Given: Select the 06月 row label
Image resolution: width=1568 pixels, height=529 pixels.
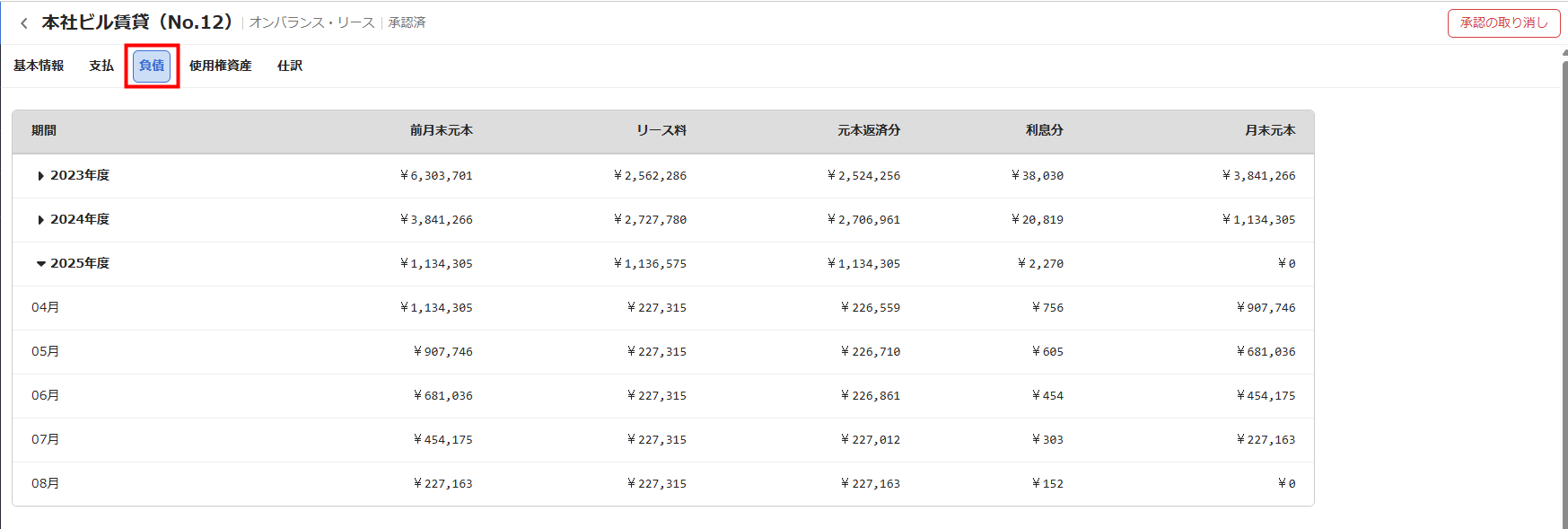Looking at the screenshot, I should tap(46, 396).
